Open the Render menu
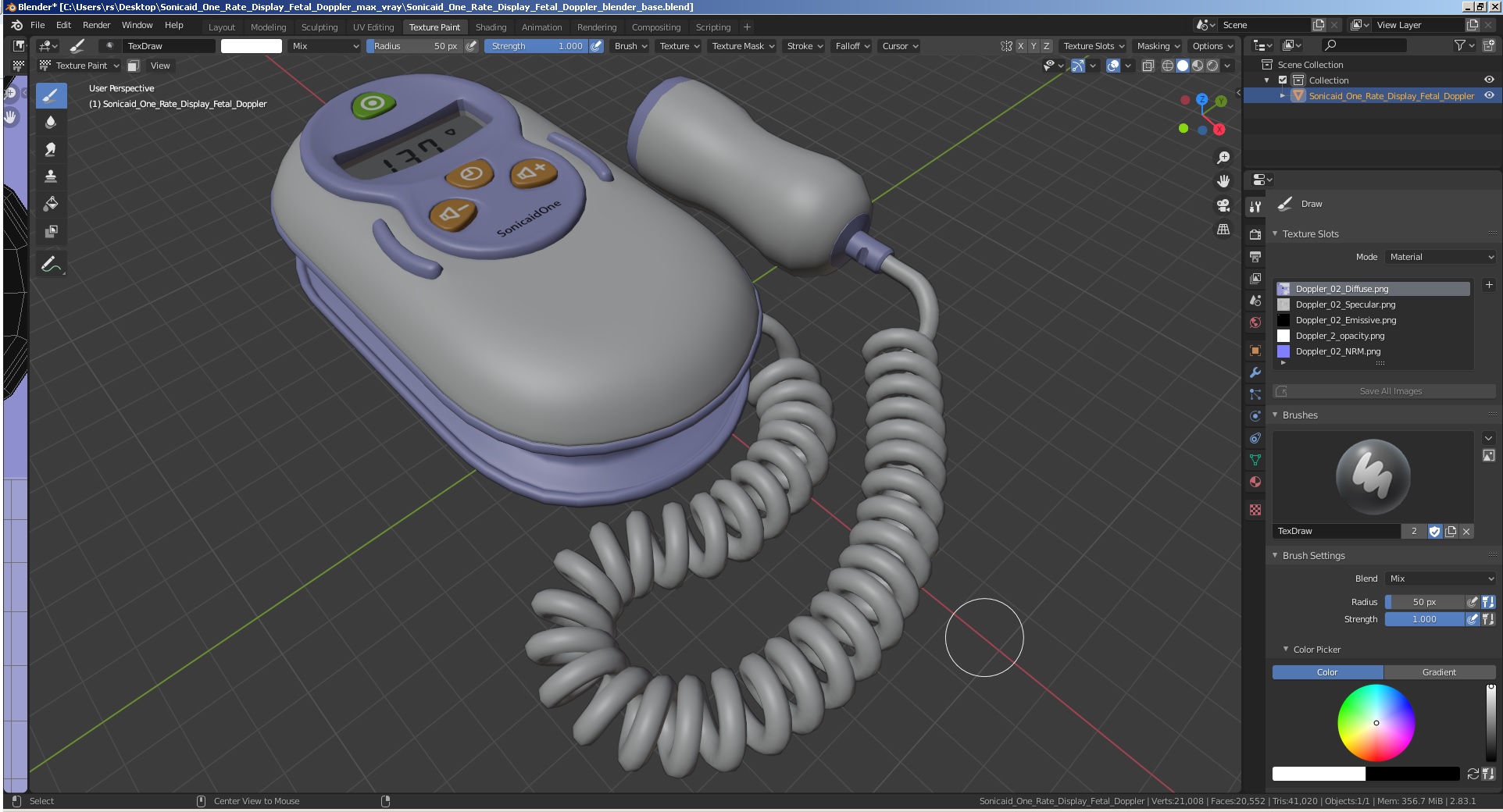Viewport: 1503px width, 812px height. click(x=97, y=25)
